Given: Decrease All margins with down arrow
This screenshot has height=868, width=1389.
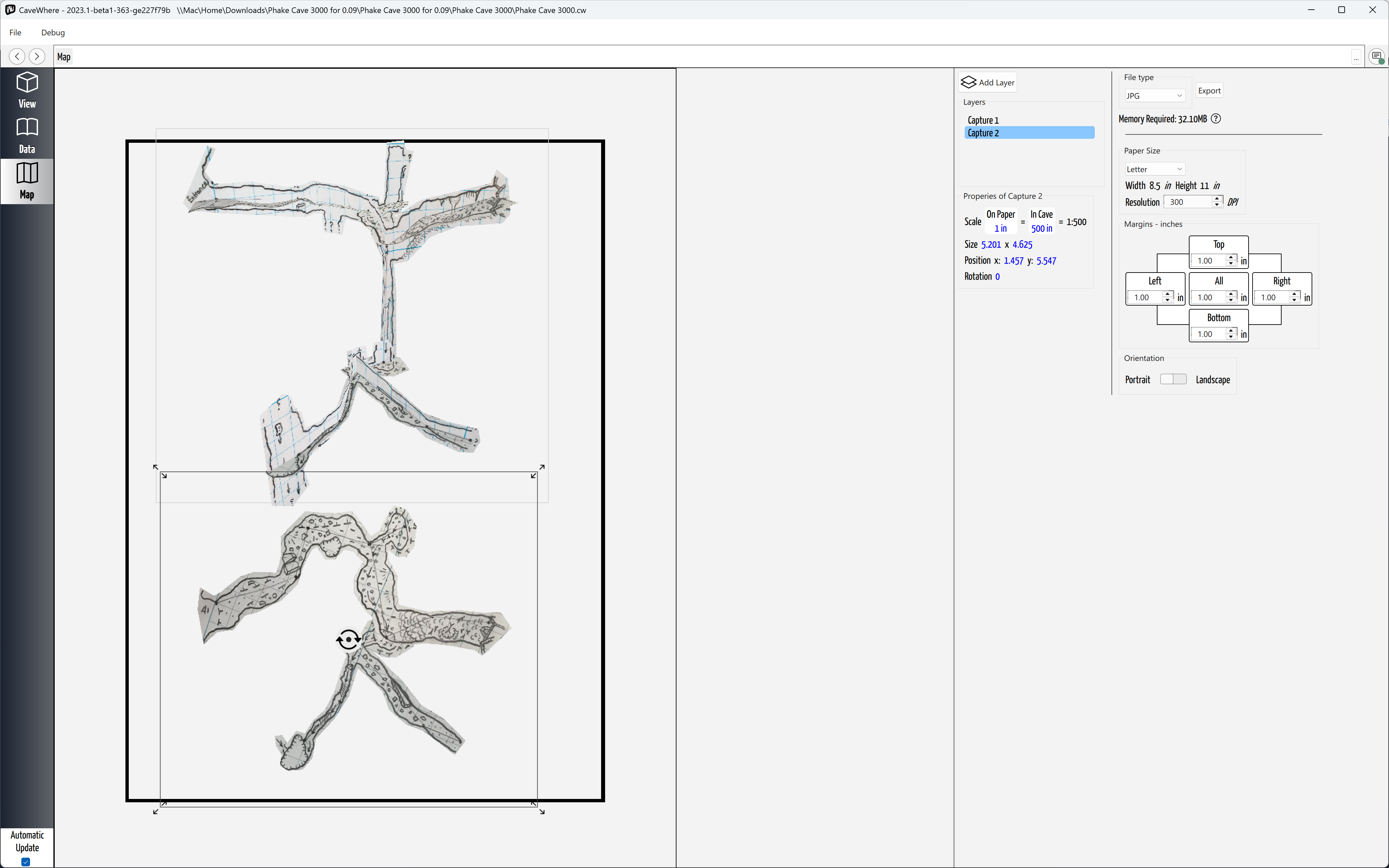Looking at the screenshot, I should pos(1231,301).
